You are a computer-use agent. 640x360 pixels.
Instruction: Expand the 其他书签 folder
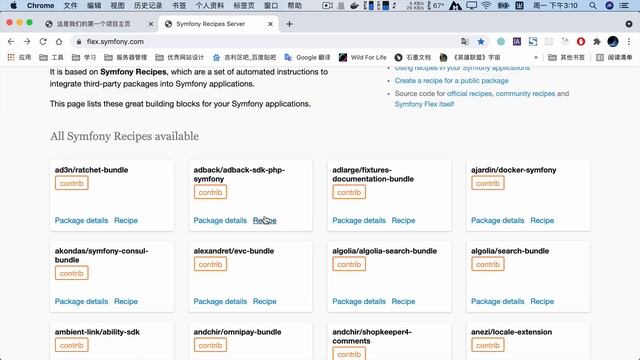[566, 57]
